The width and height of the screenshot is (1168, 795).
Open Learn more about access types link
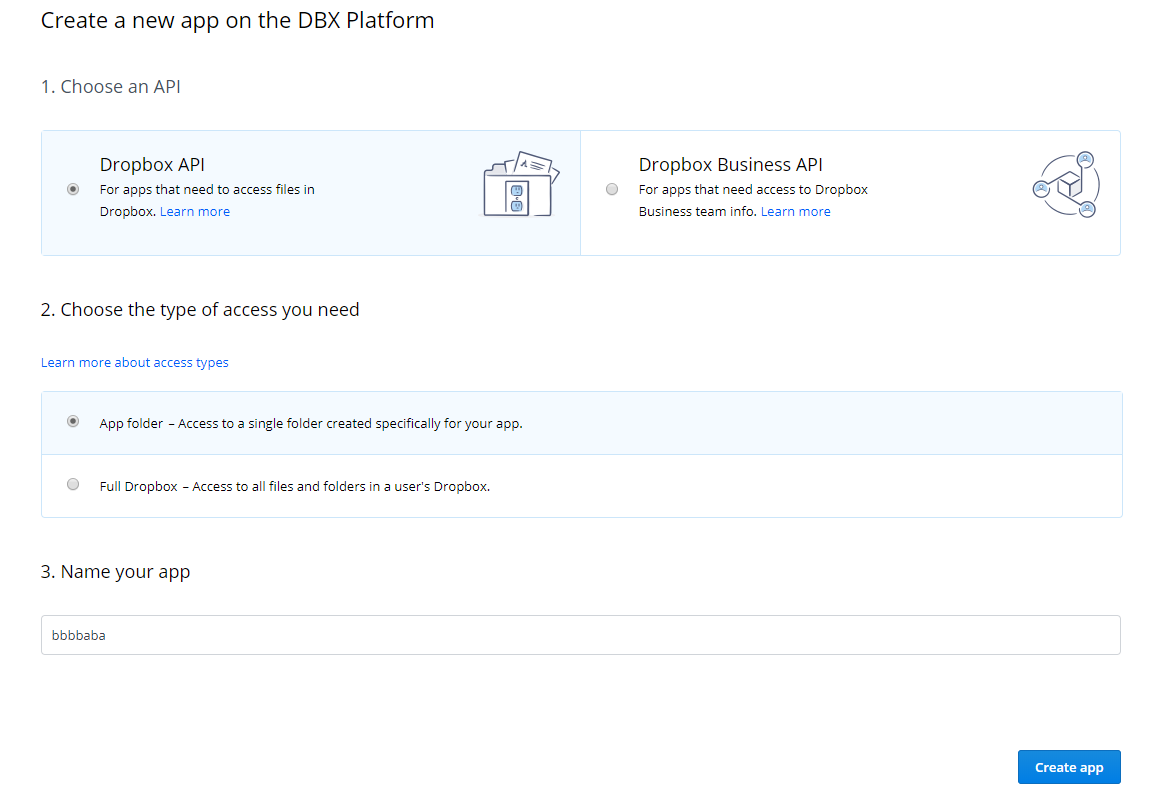tap(135, 363)
